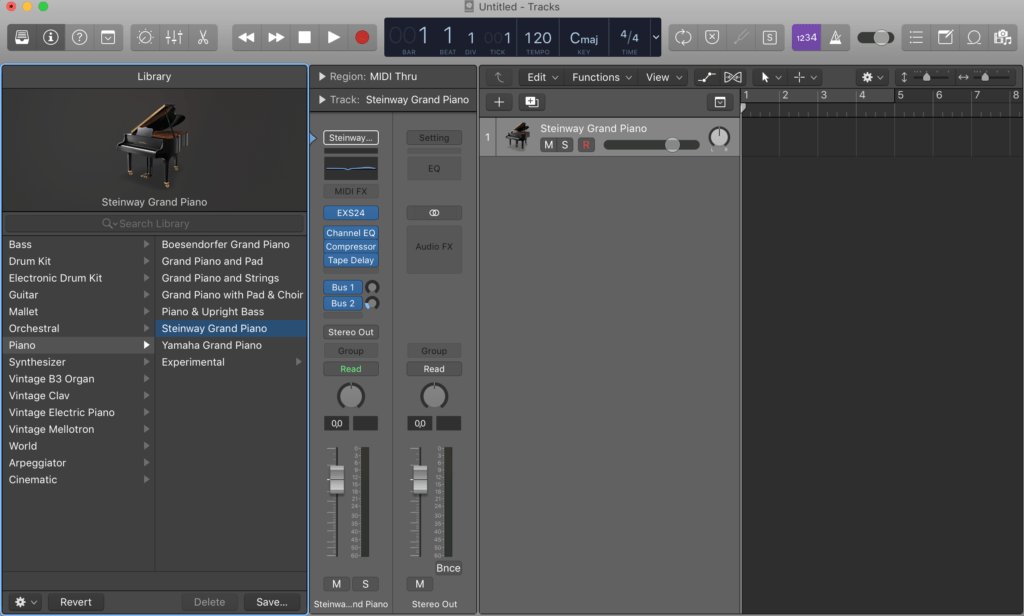Open the Note Pads icon
Viewport: 1024px width, 616px height.
pos(945,37)
